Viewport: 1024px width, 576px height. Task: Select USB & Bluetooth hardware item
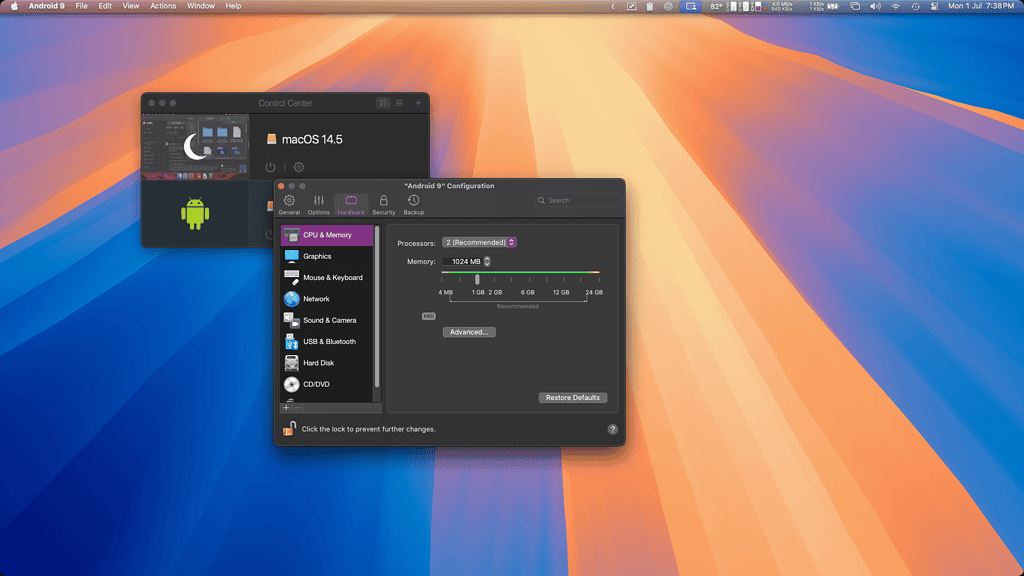(329, 342)
